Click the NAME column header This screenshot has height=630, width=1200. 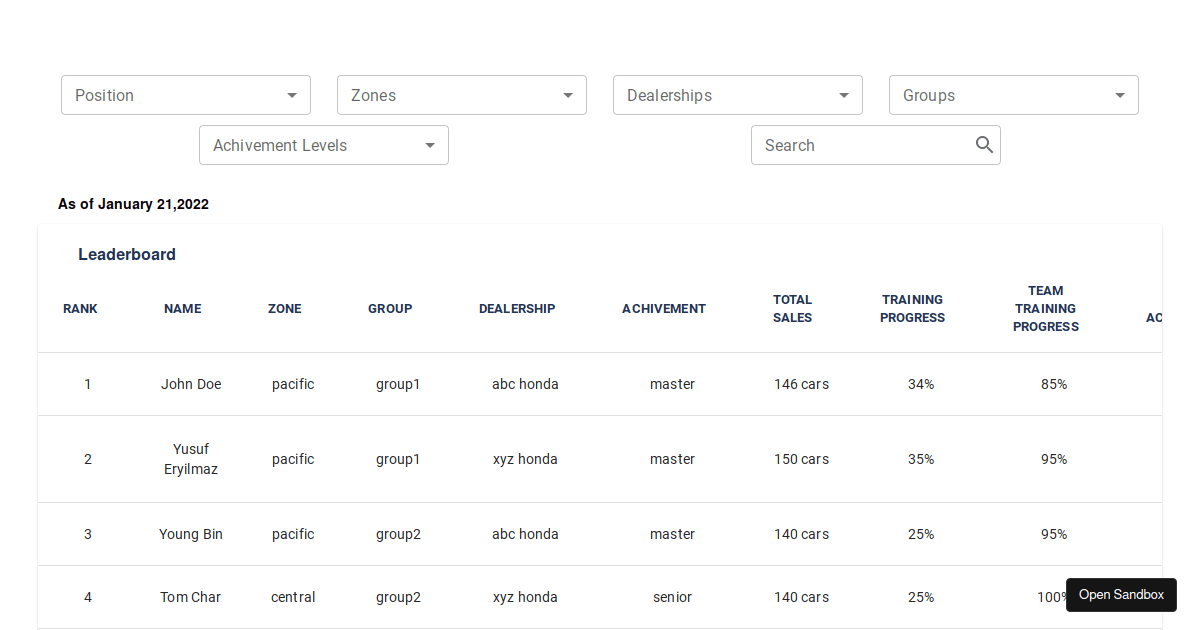pyautogui.click(x=182, y=308)
